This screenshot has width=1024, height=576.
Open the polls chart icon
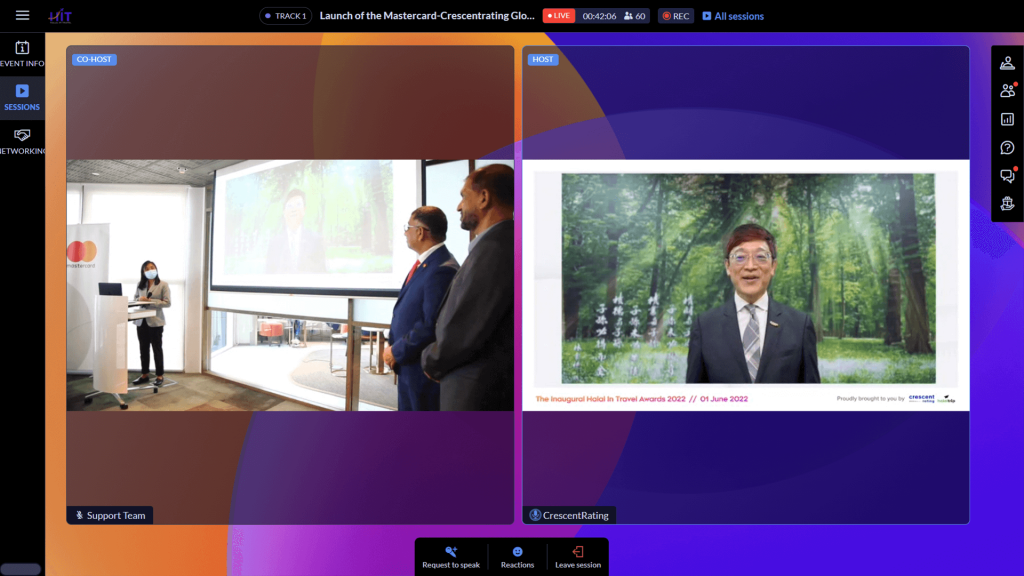(1007, 119)
